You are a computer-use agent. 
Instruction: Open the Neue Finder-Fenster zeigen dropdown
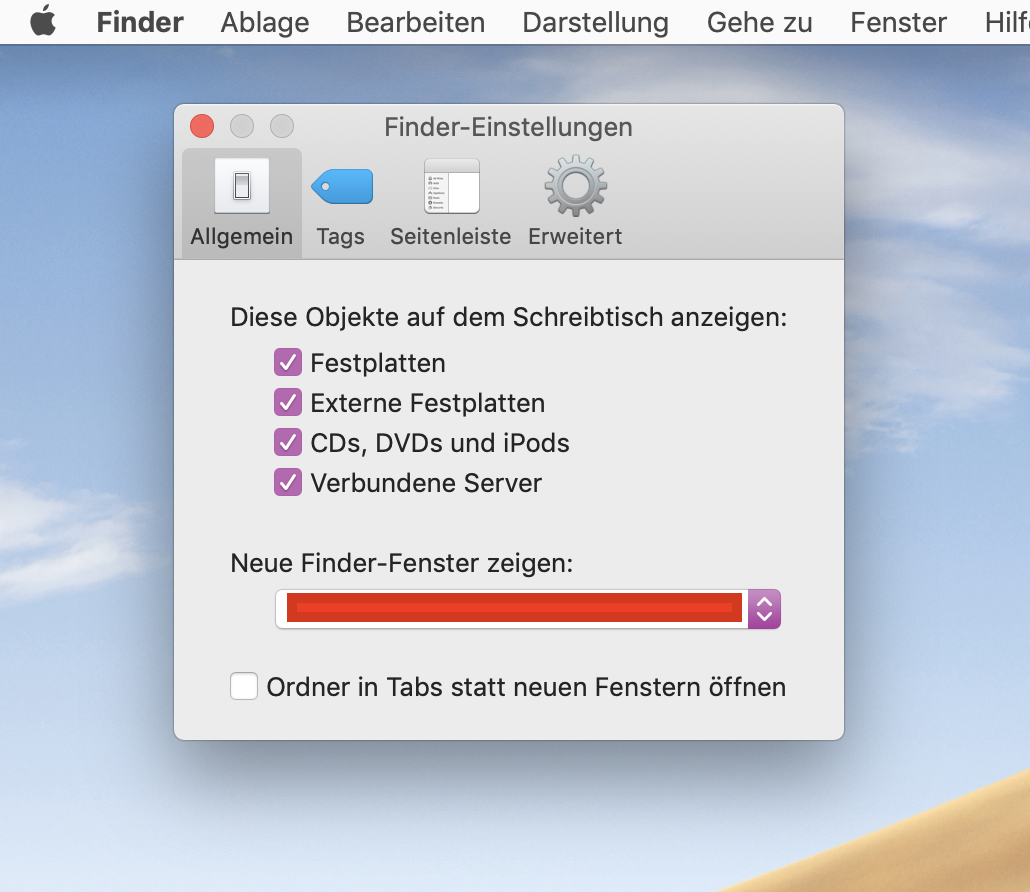point(514,609)
